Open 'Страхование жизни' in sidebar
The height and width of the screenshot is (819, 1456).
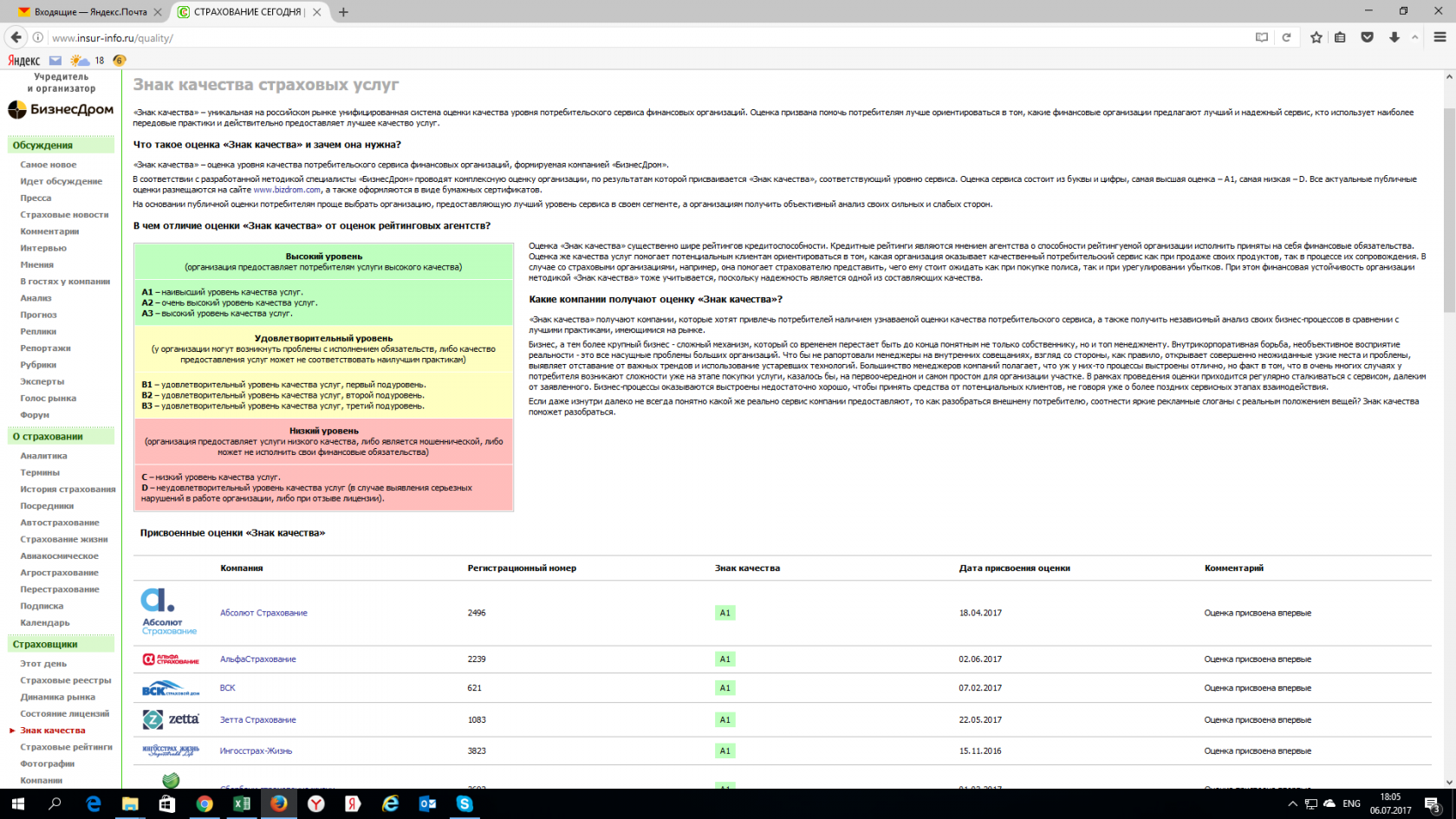pos(64,539)
